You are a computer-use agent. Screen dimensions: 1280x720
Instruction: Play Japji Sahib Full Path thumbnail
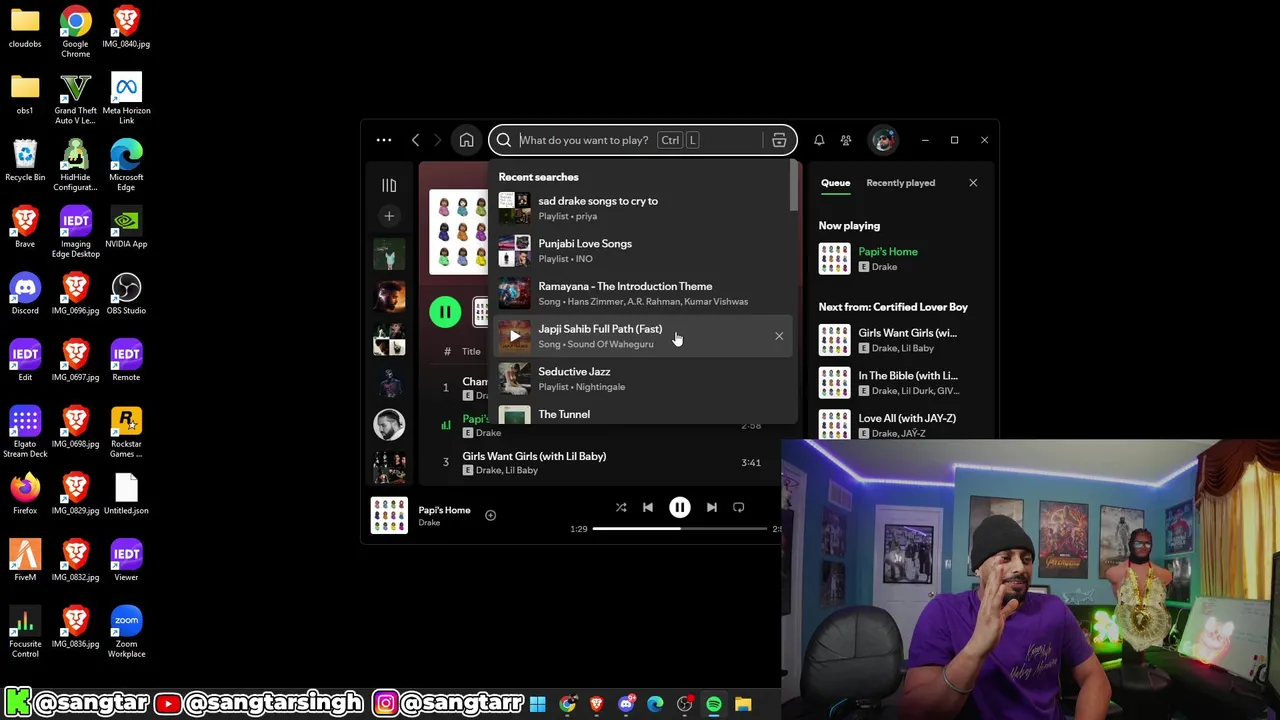pyautogui.click(x=514, y=336)
